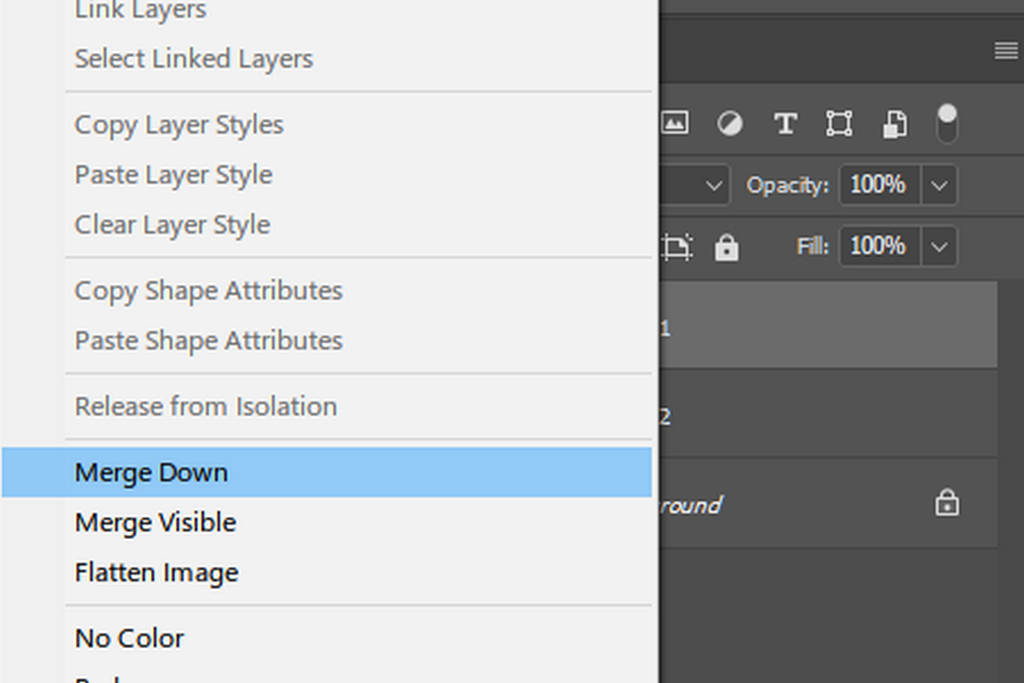Select Merge Visible in the menu
The width and height of the screenshot is (1024, 683).
click(156, 522)
